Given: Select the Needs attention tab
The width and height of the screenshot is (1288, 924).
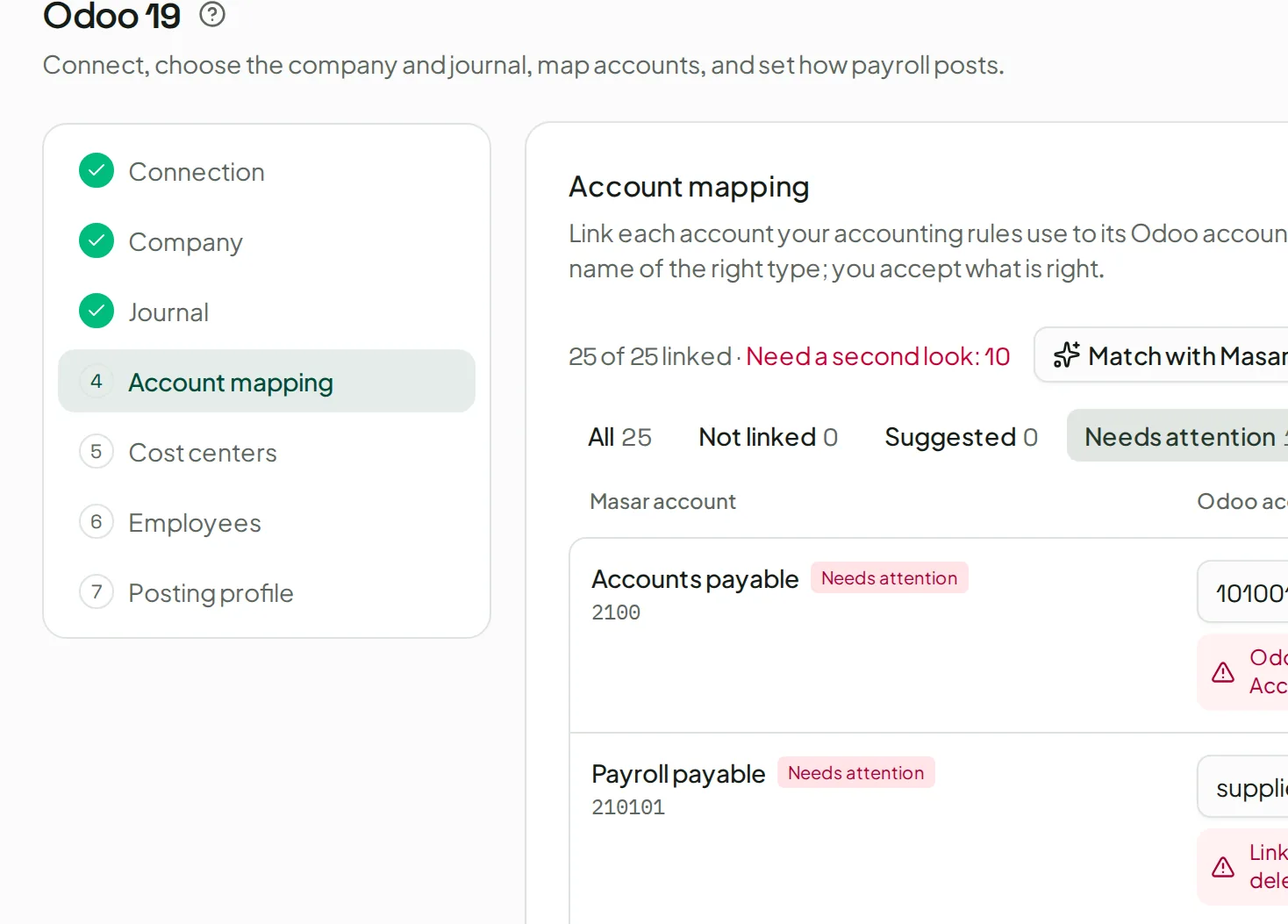Looking at the screenshot, I should pyautogui.click(x=1177, y=436).
